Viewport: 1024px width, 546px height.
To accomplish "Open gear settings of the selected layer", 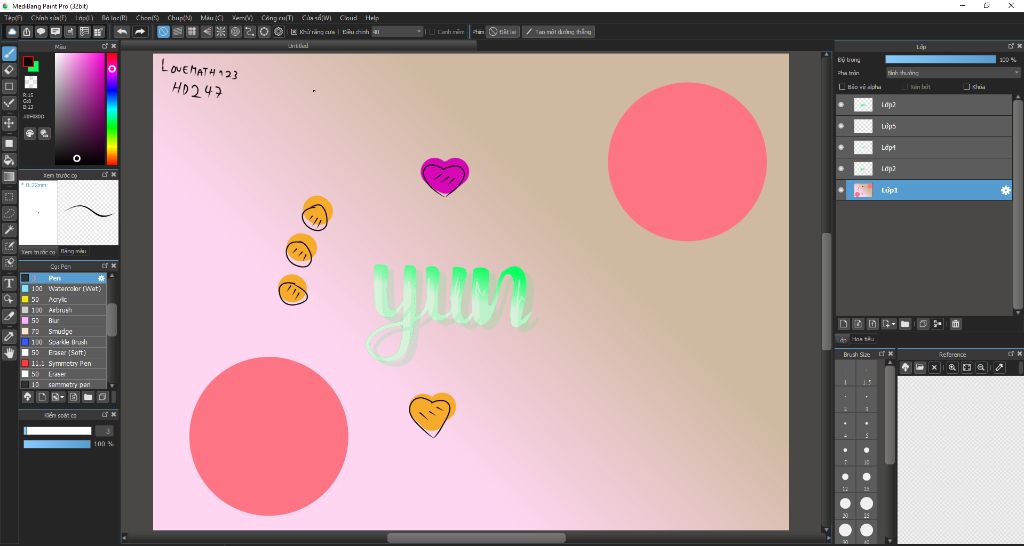I will pyautogui.click(x=1005, y=190).
